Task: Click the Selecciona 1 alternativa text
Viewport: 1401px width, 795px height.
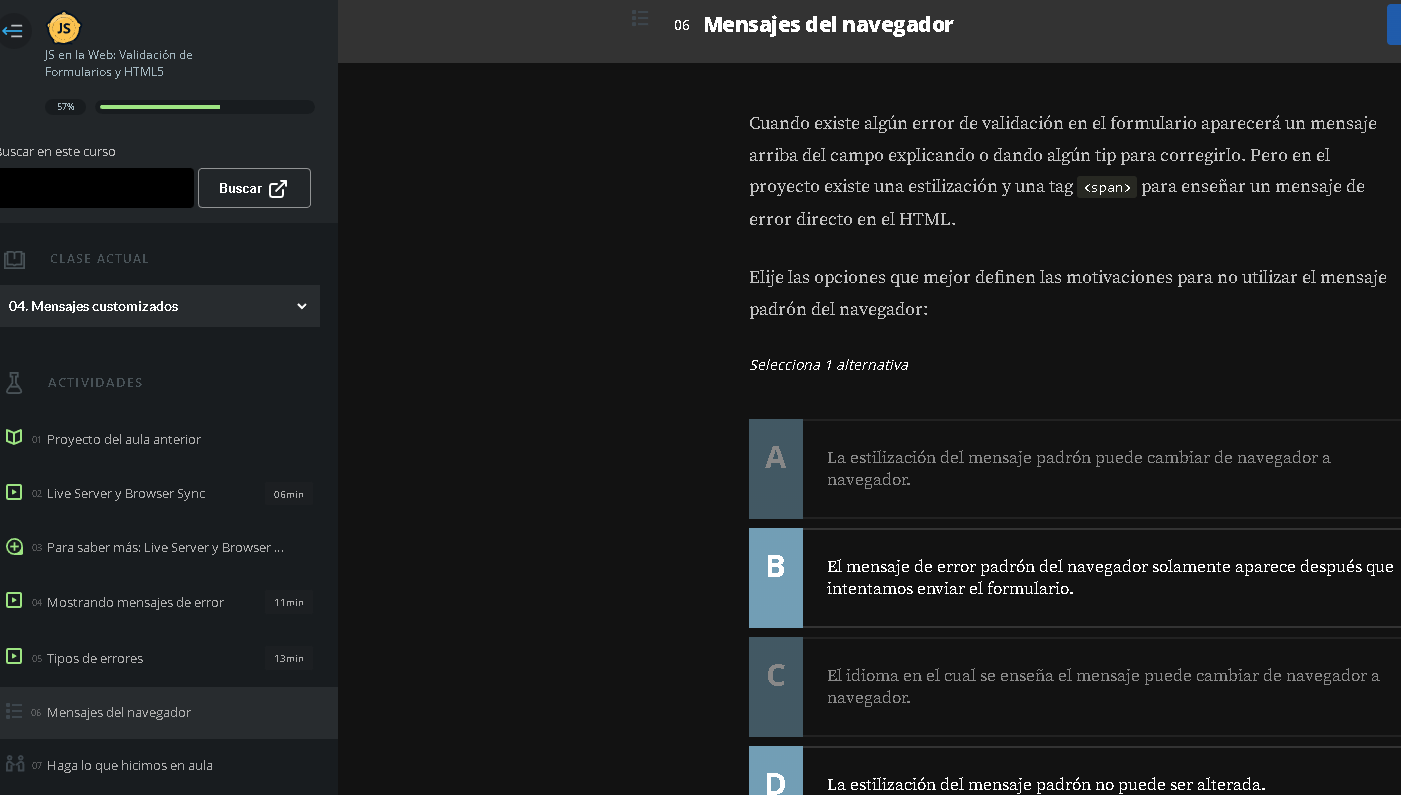Action: [829, 365]
